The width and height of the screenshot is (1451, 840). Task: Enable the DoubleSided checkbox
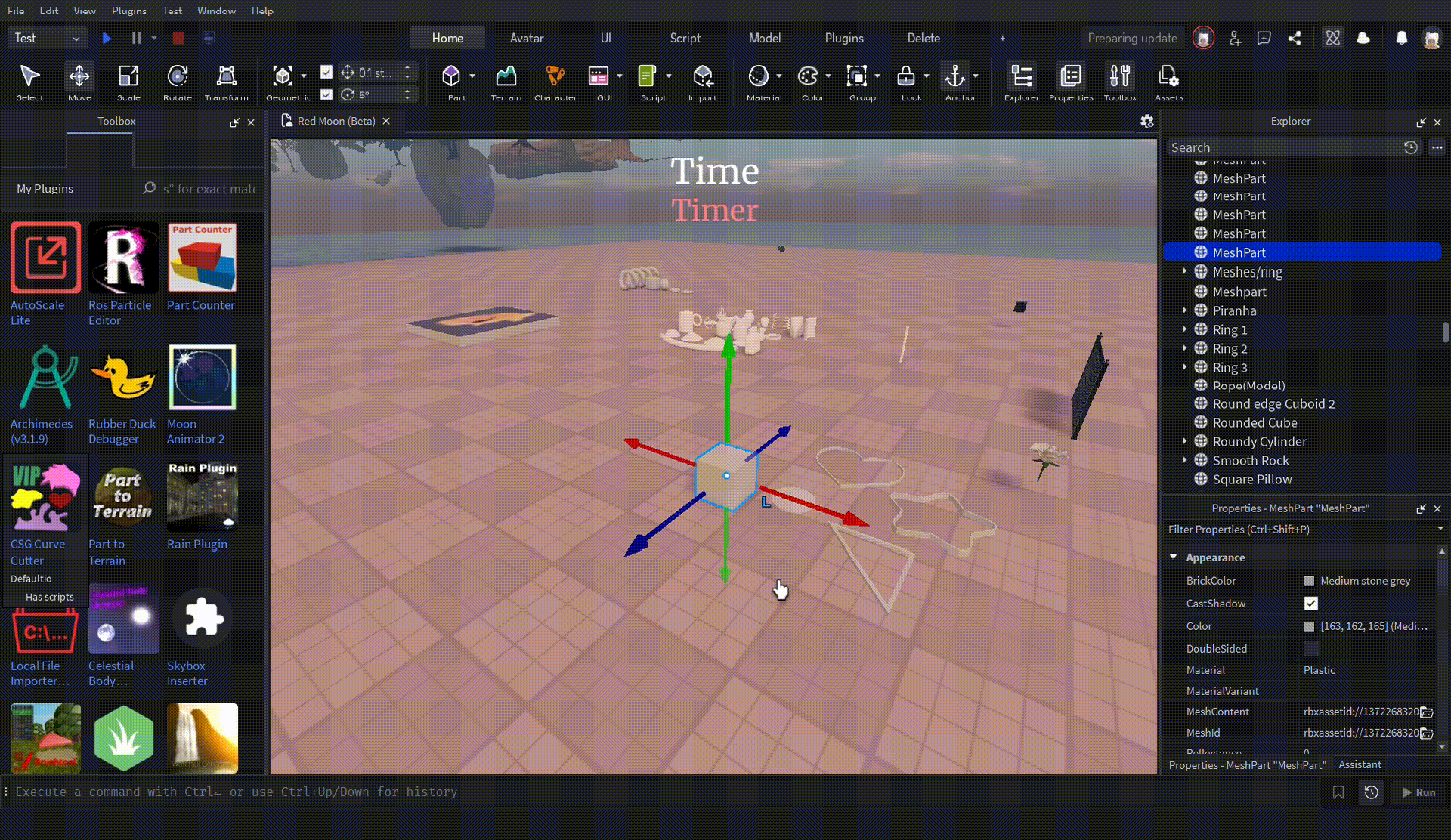click(1311, 649)
